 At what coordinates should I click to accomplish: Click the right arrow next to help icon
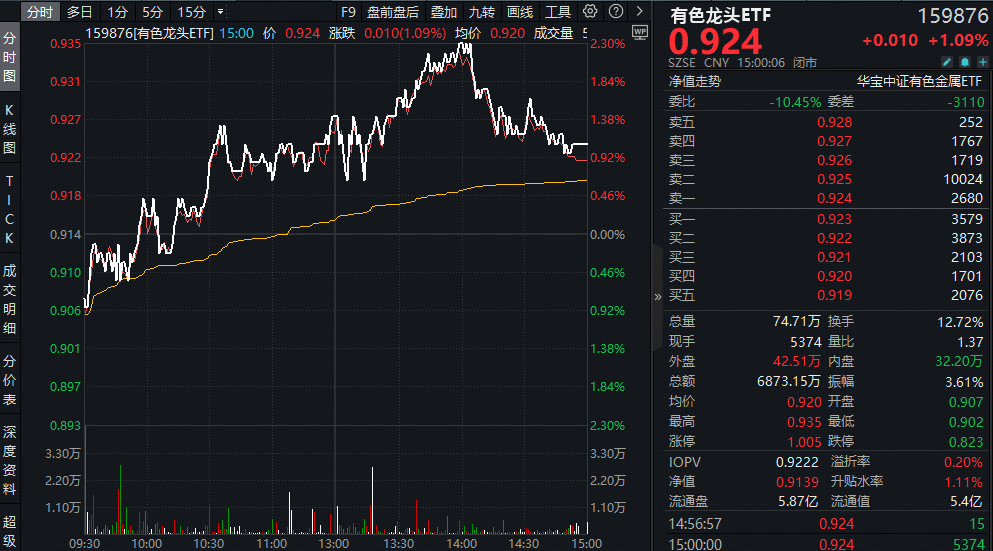(637, 12)
